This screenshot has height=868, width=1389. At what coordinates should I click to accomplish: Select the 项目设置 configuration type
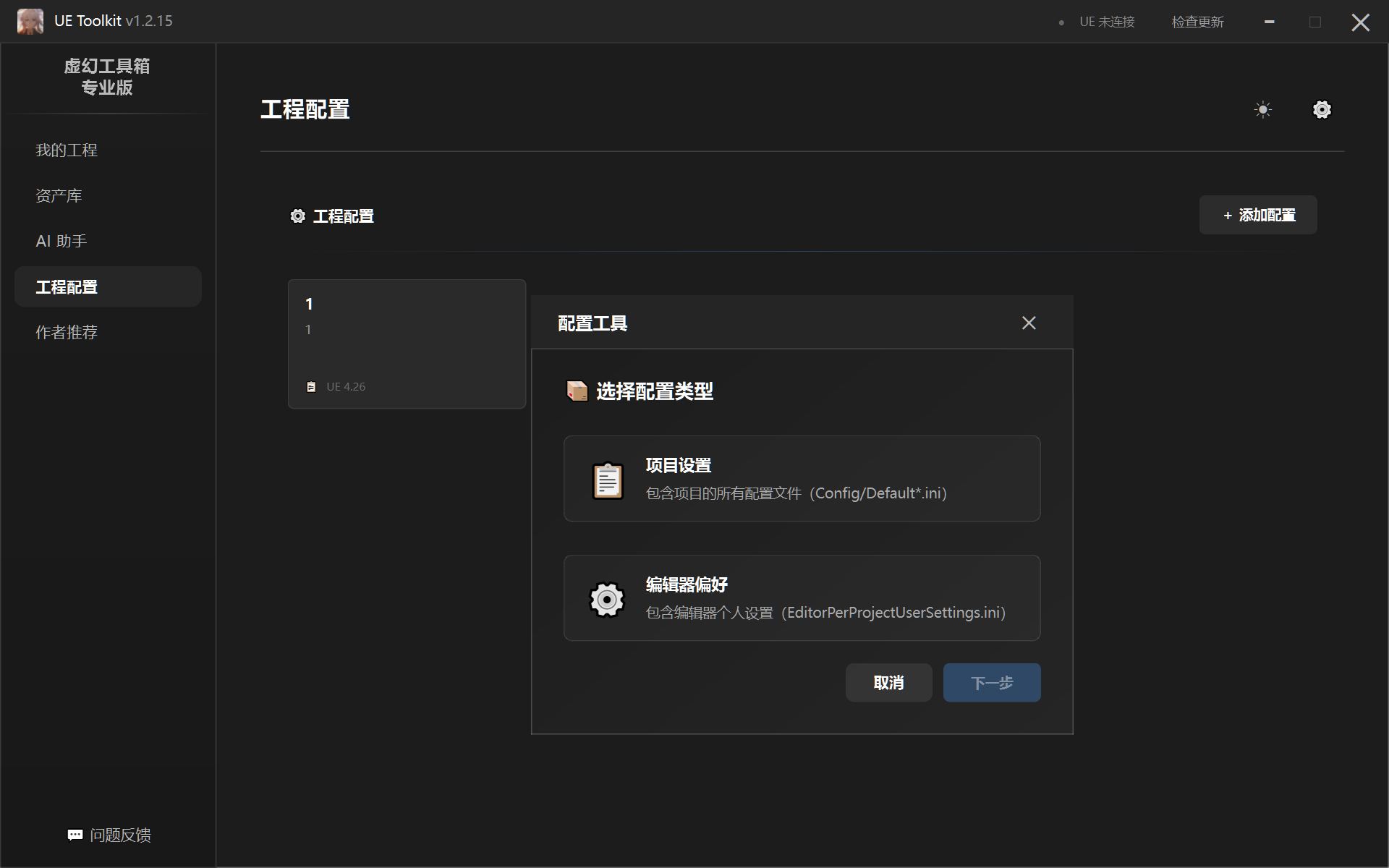click(x=802, y=478)
